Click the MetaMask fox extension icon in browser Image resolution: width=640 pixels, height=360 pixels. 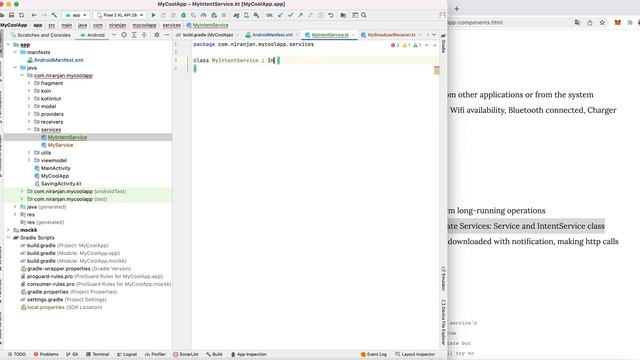tap(618, 22)
